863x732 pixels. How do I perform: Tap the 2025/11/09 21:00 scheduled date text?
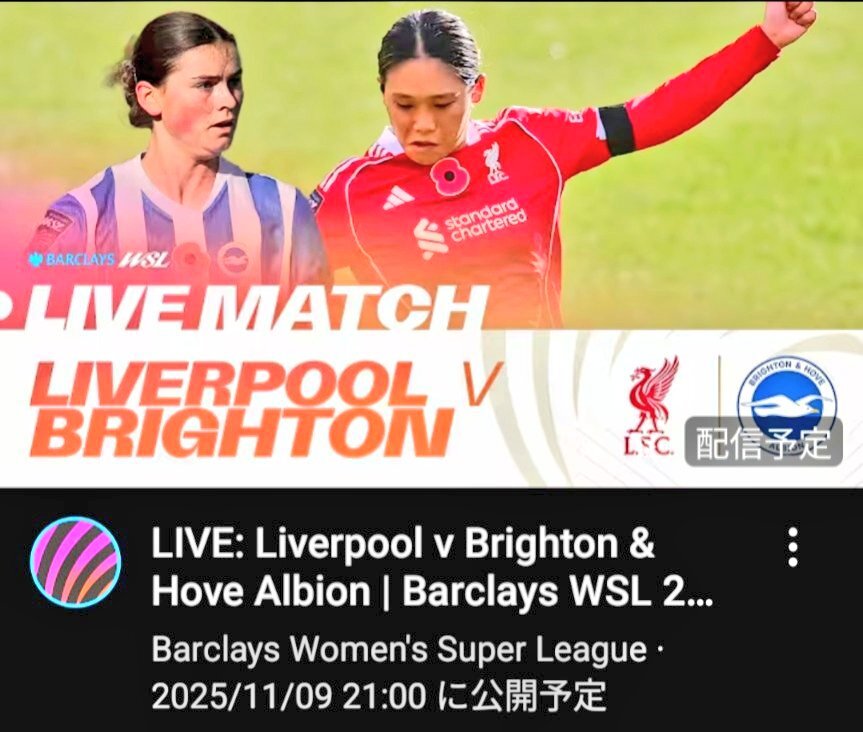click(289, 696)
